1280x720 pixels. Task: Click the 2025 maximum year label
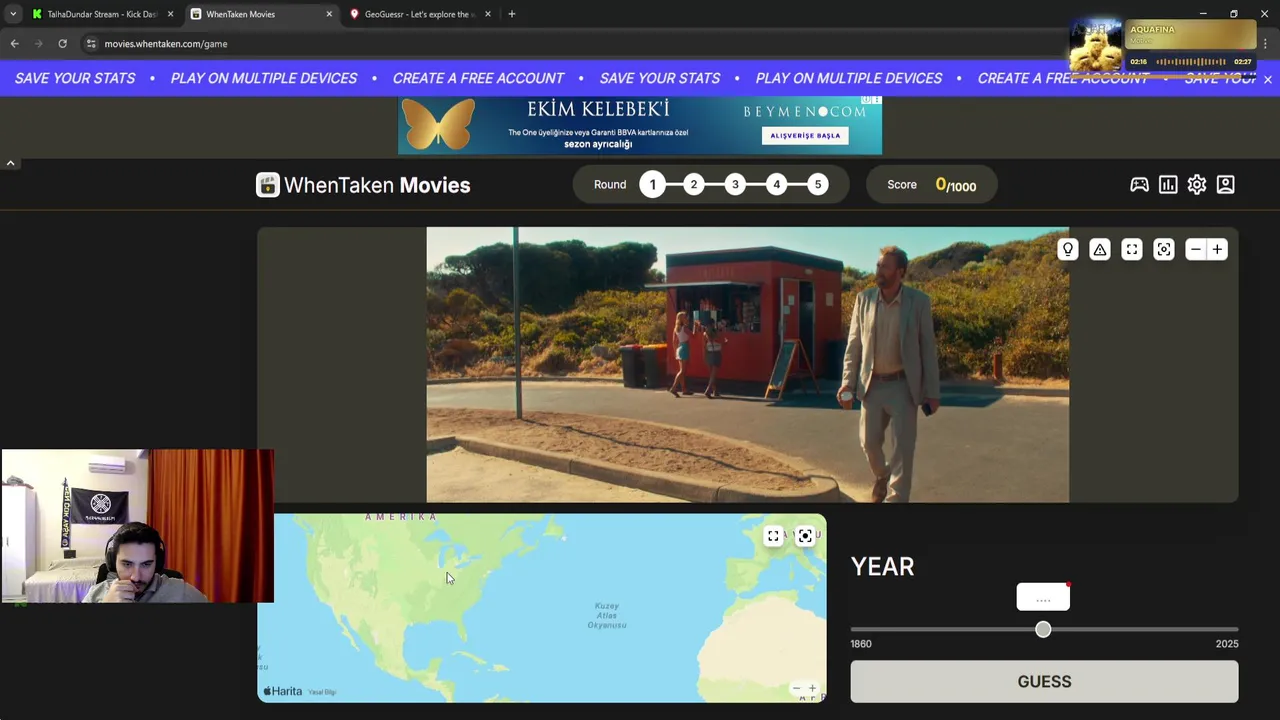tap(1227, 644)
